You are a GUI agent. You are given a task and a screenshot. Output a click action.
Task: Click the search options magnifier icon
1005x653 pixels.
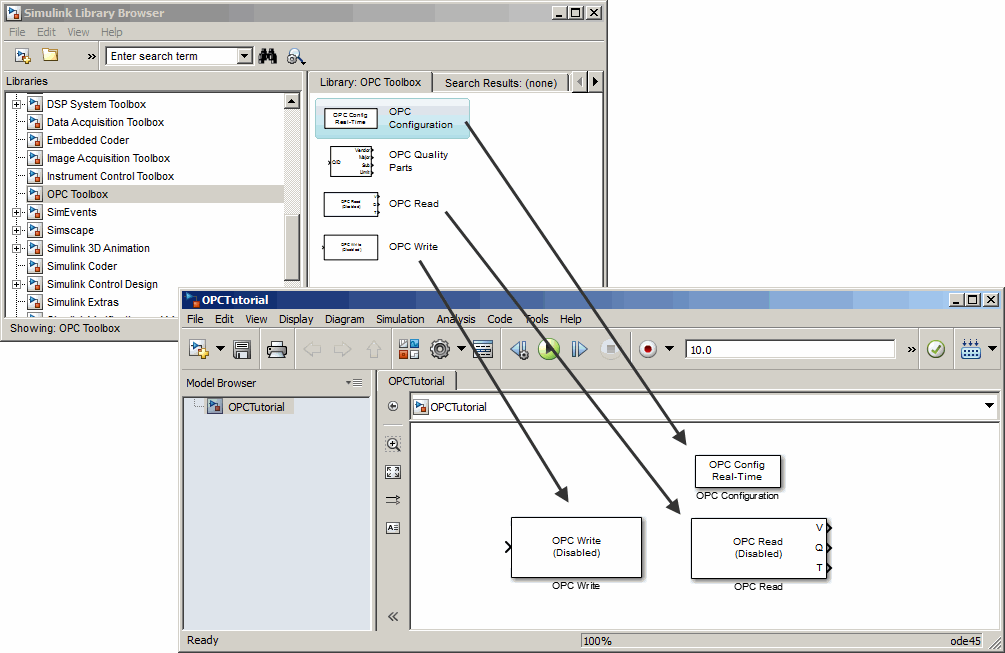(x=295, y=56)
